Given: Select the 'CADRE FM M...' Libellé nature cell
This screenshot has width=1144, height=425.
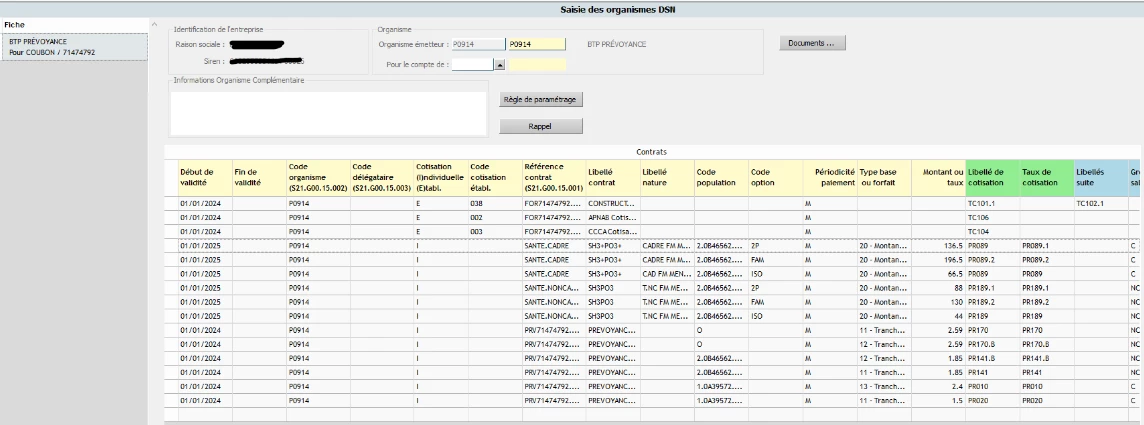Looking at the screenshot, I should (666, 245).
